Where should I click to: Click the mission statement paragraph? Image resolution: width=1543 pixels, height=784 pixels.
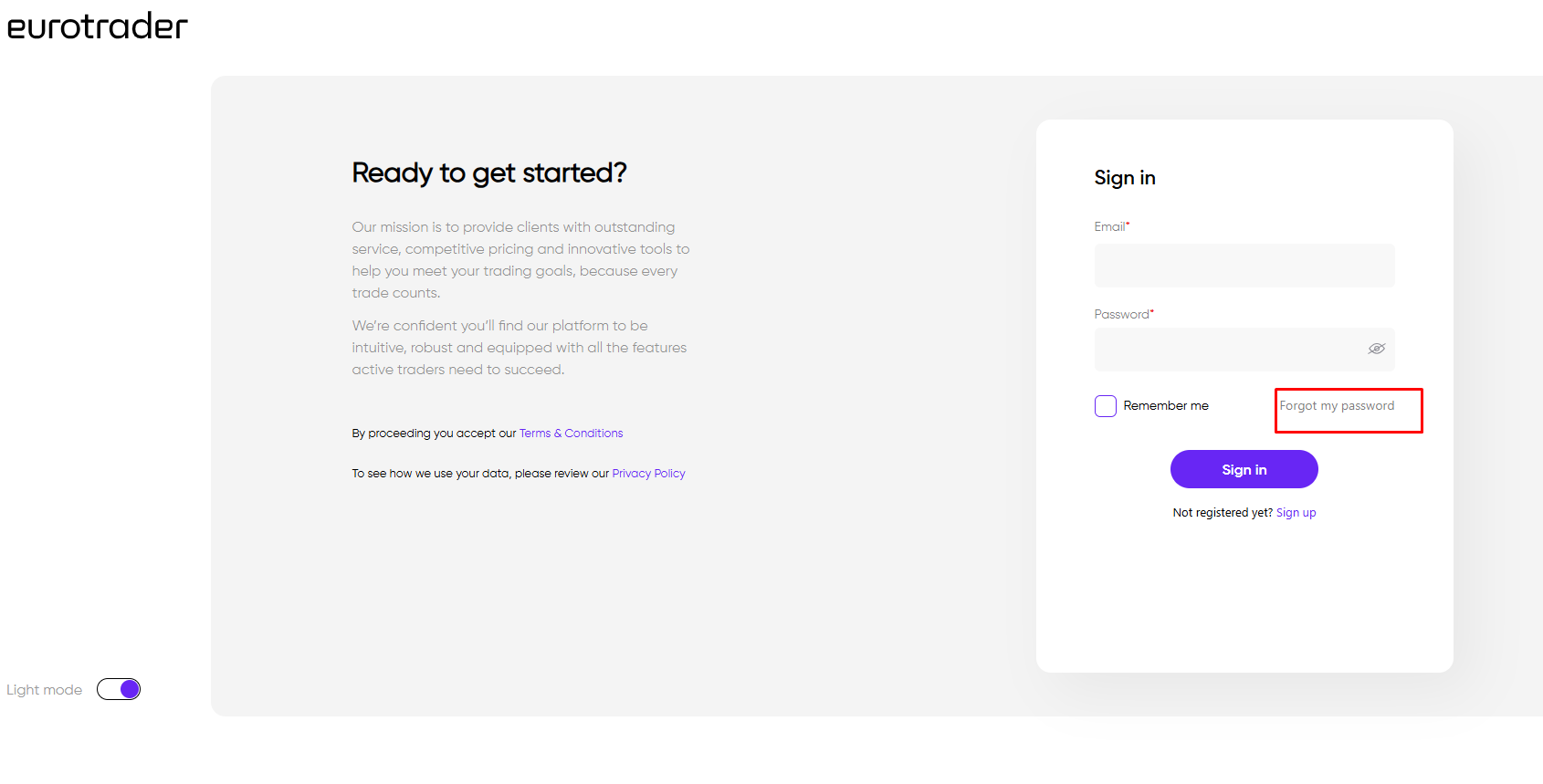[520, 260]
